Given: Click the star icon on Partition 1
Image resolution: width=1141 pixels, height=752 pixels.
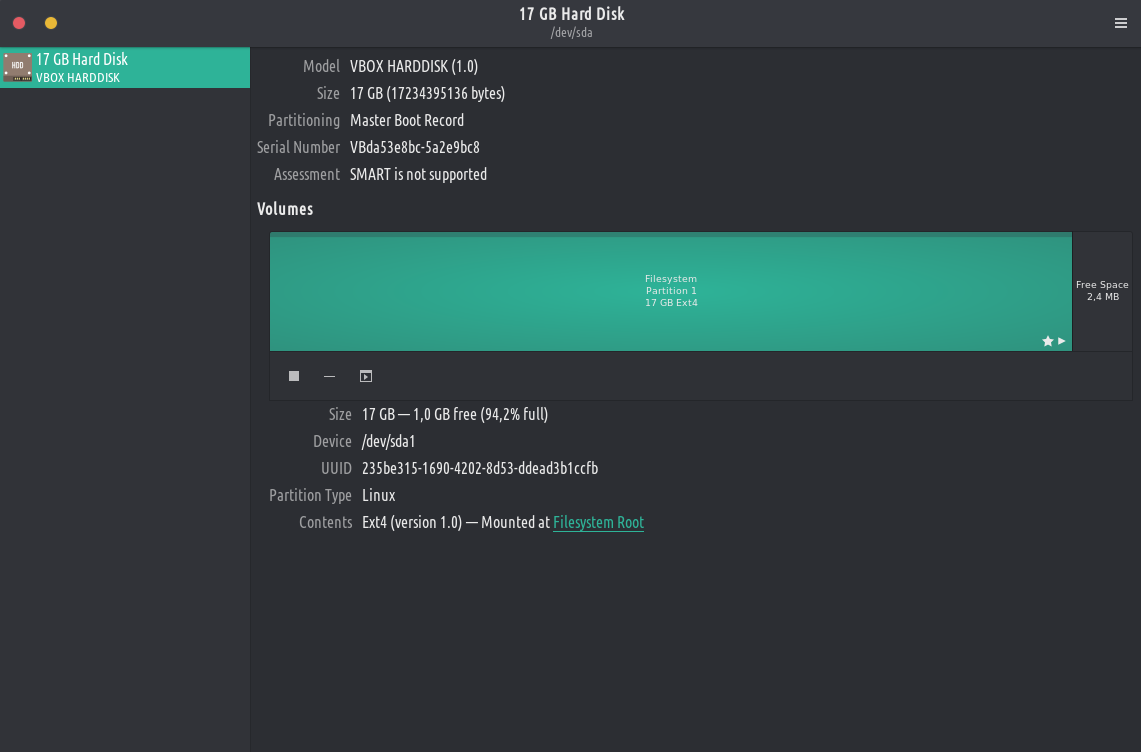Looking at the screenshot, I should point(1047,341).
